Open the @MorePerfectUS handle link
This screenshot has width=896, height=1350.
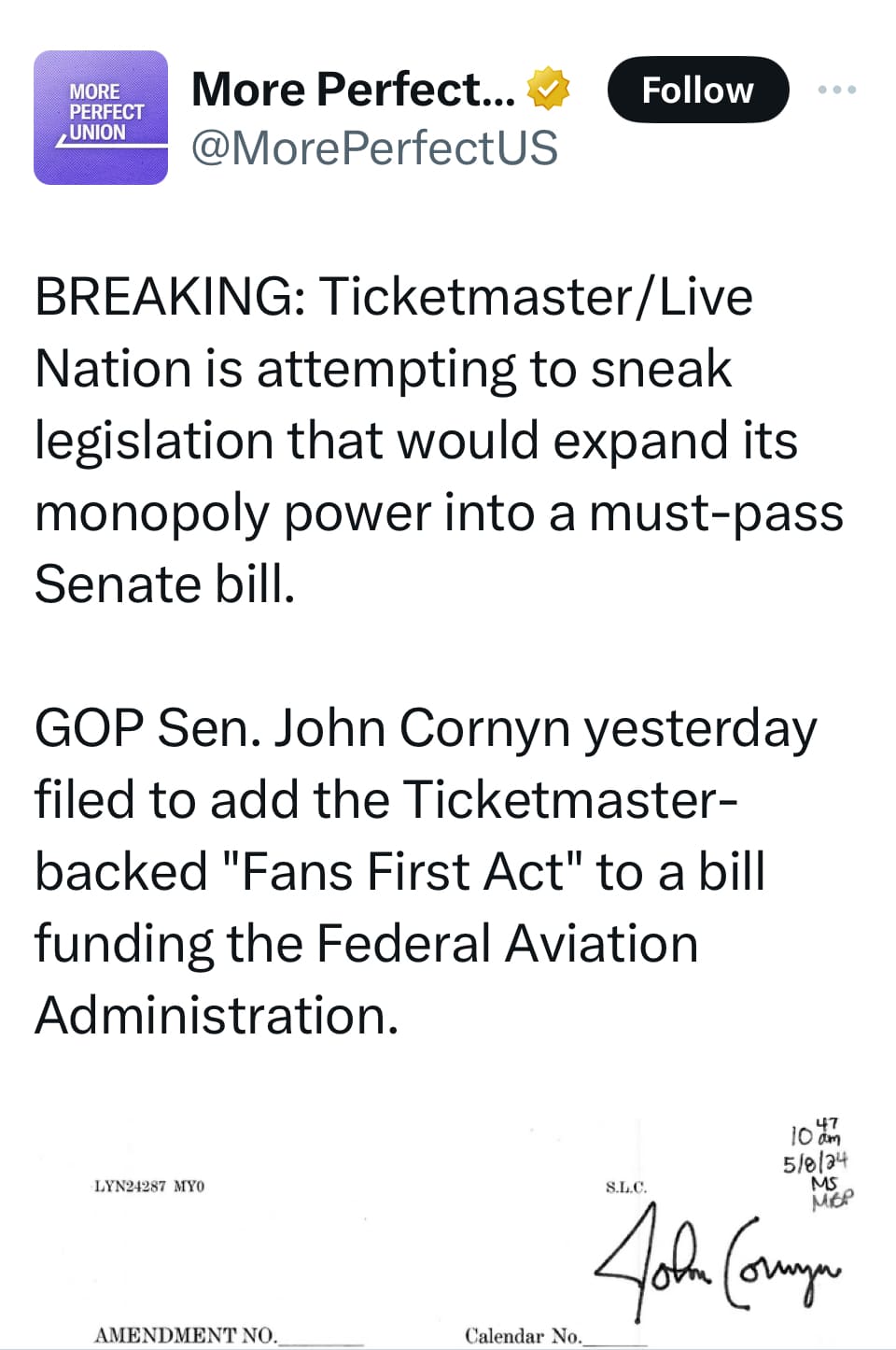pyautogui.click(x=374, y=148)
